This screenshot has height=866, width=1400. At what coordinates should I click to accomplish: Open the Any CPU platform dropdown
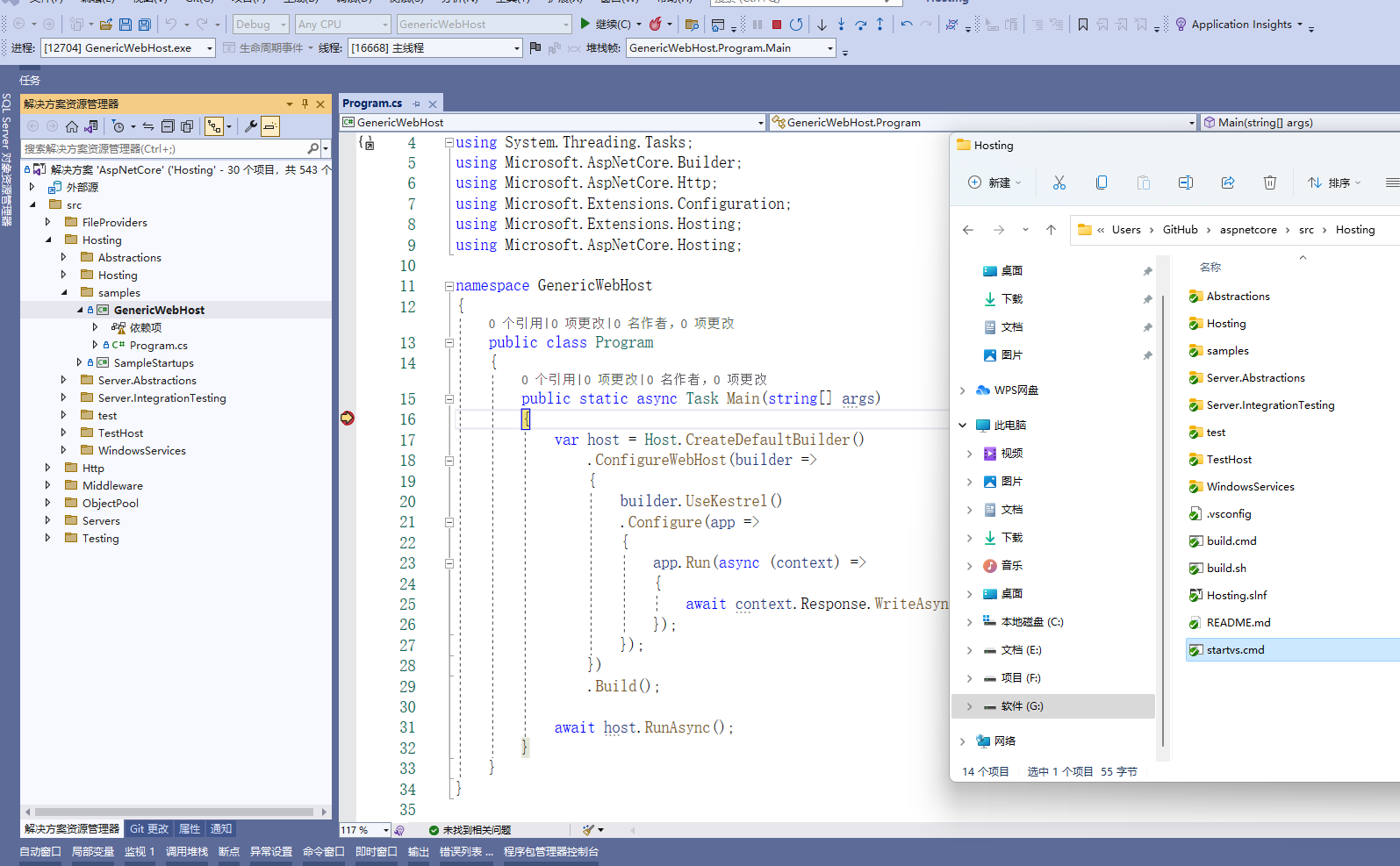(x=343, y=25)
